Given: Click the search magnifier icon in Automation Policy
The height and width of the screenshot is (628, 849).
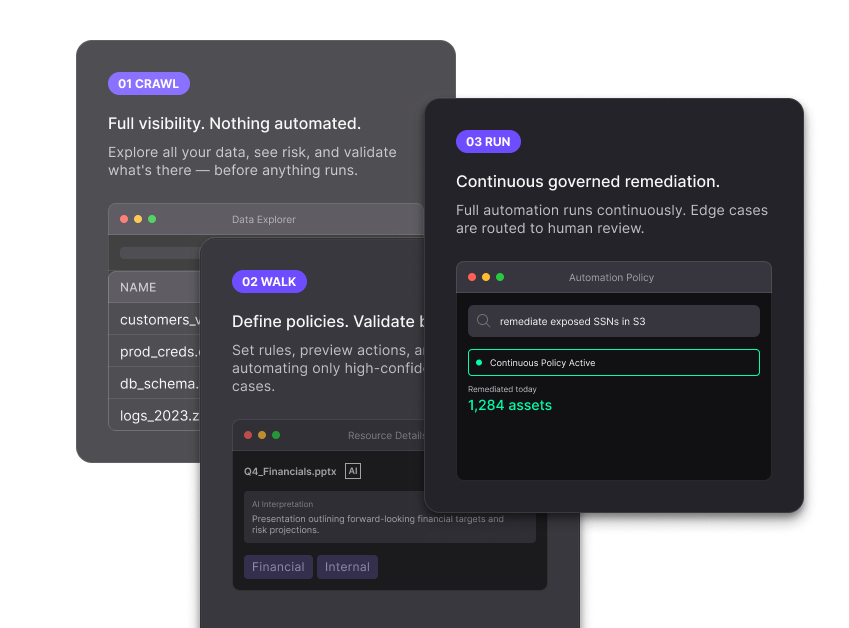Looking at the screenshot, I should click(483, 321).
